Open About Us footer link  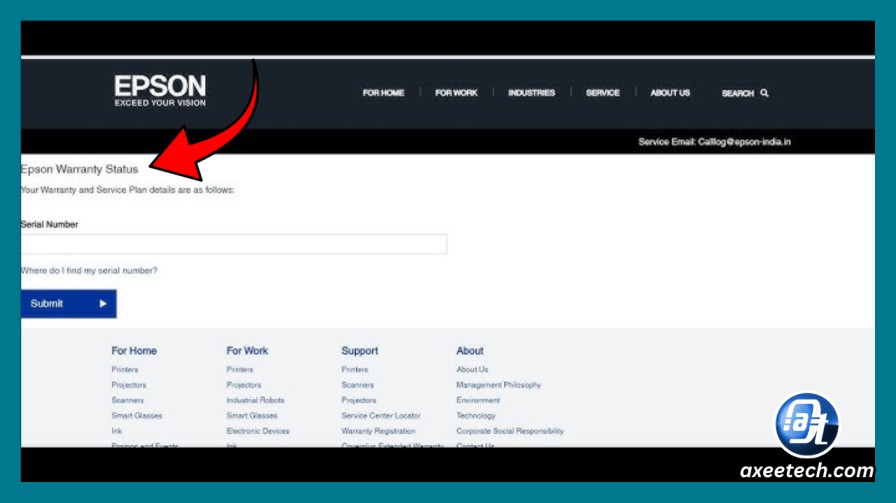point(472,370)
